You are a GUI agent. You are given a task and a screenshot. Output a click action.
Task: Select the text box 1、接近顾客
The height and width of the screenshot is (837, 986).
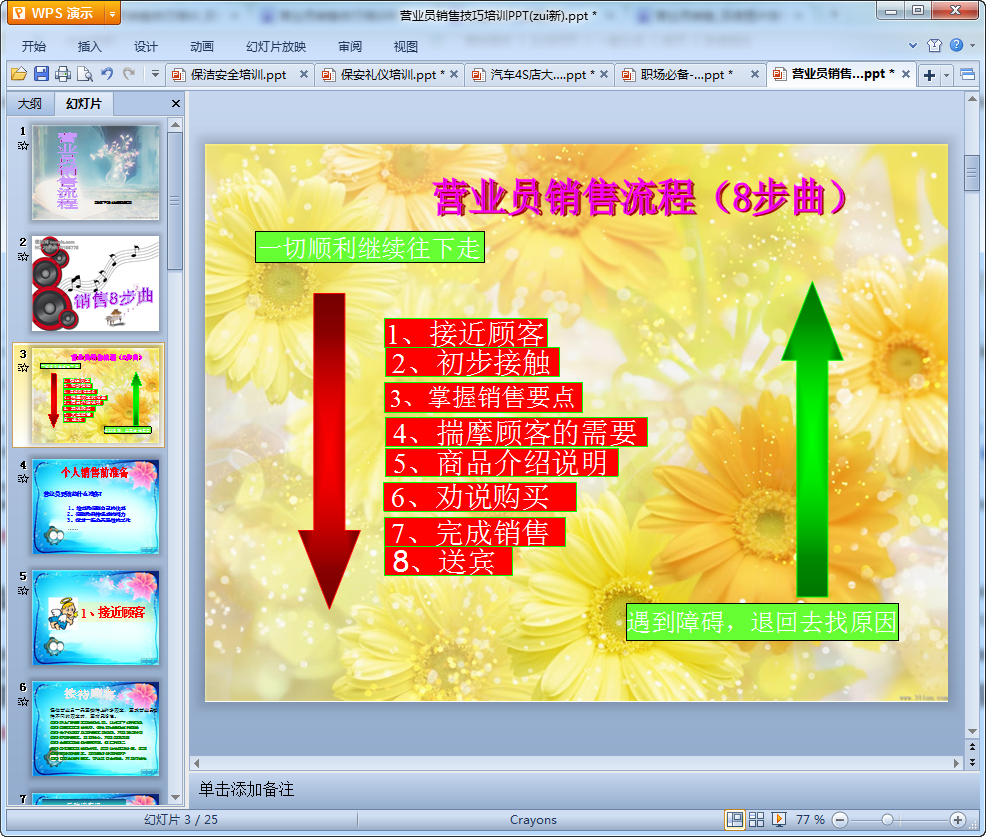[x=466, y=333]
